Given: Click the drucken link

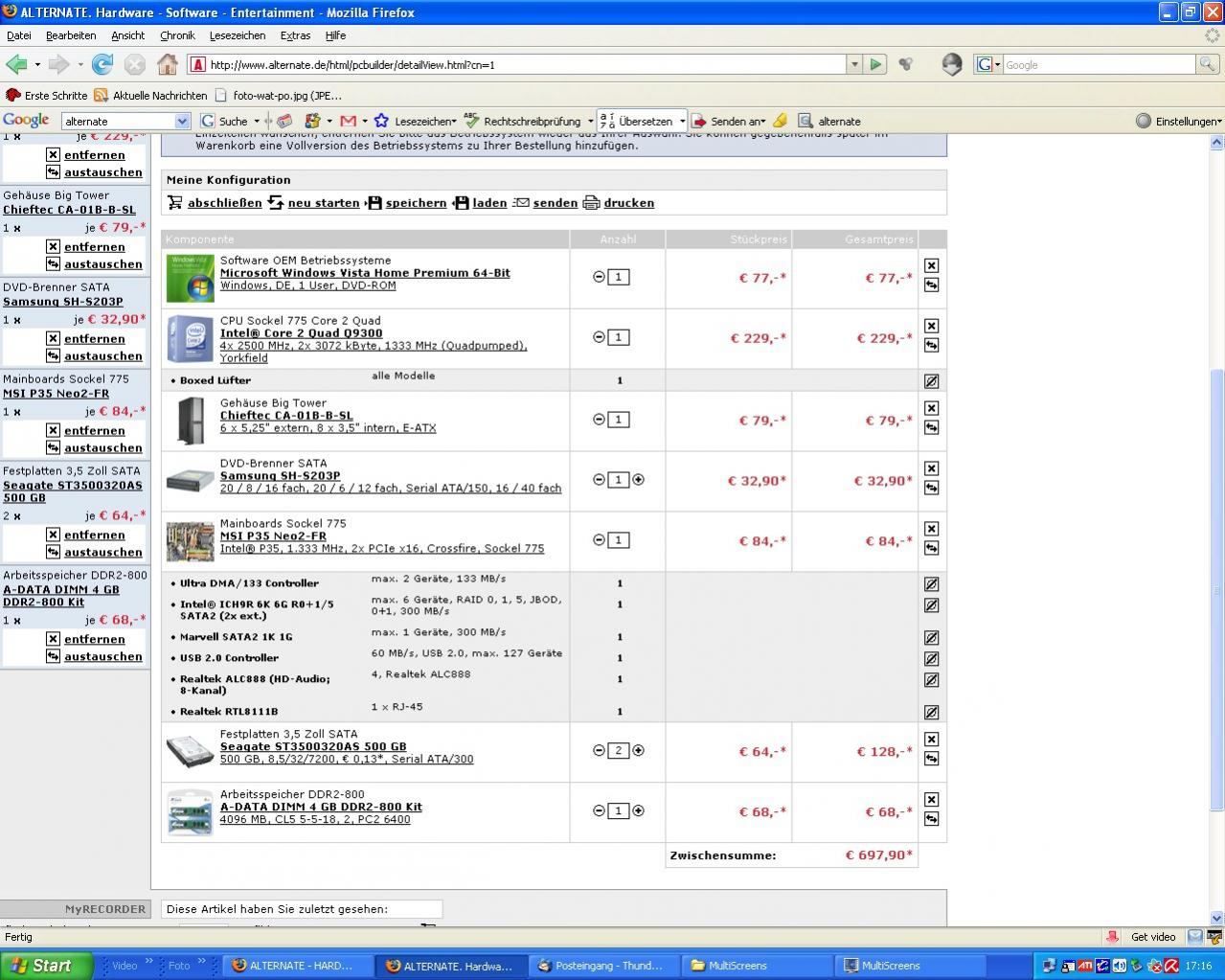Looking at the screenshot, I should point(628,203).
